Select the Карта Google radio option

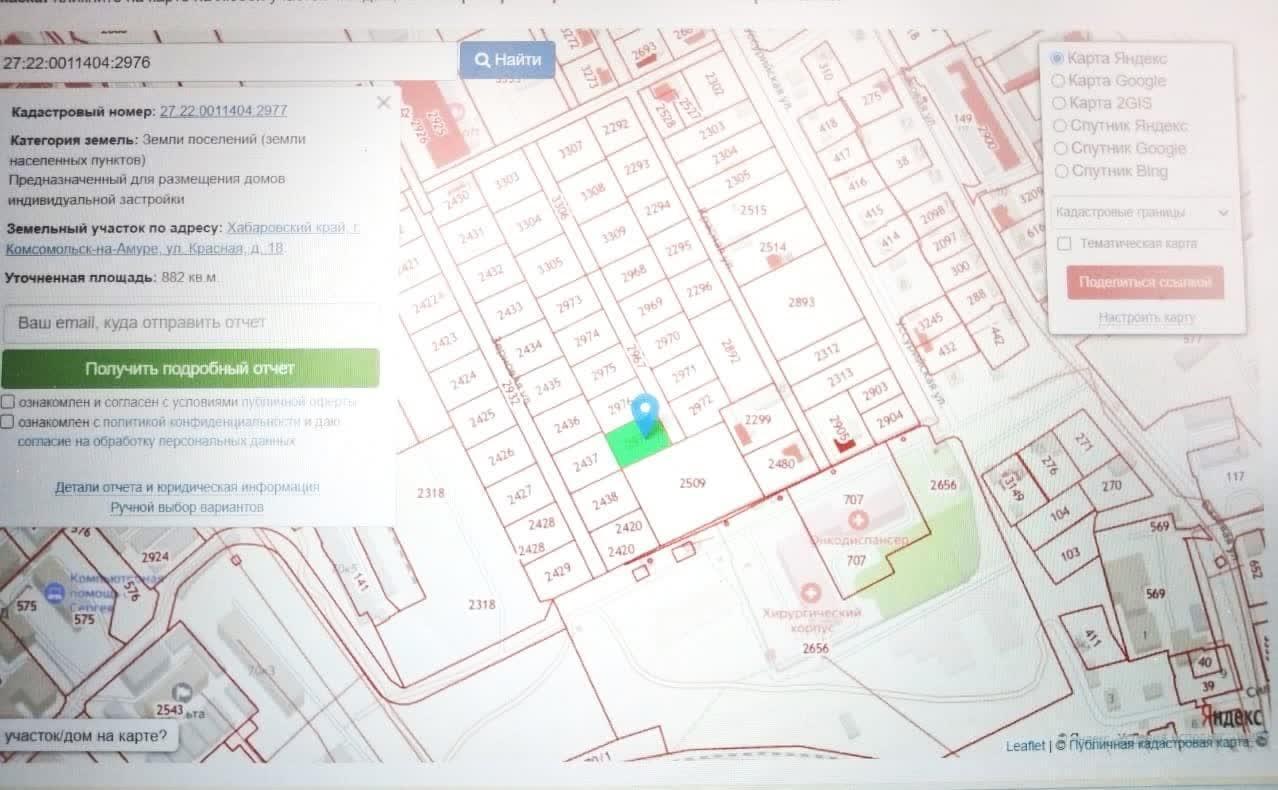click(x=1058, y=81)
